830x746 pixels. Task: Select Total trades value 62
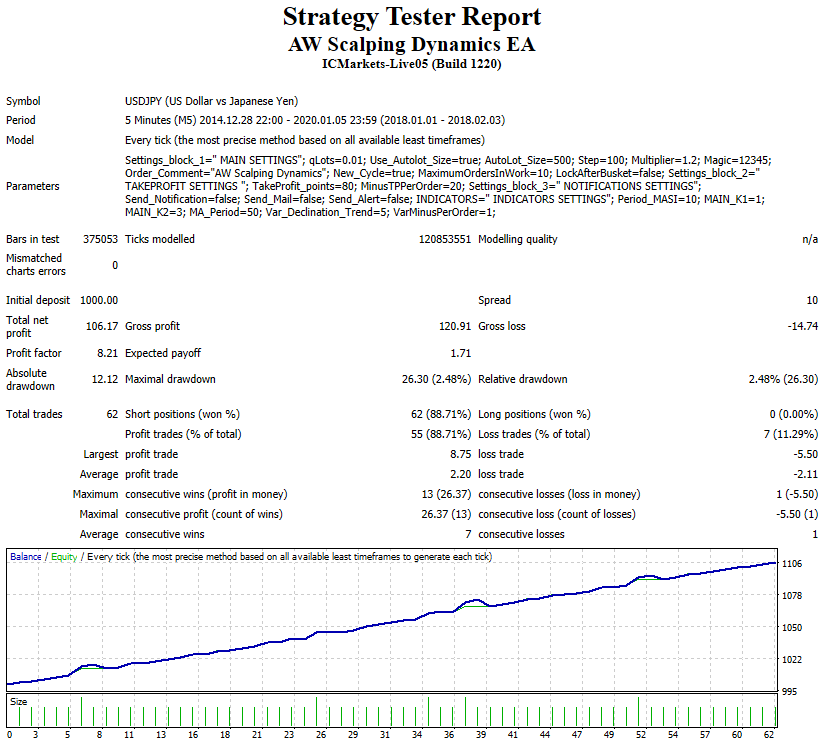[x=112, y=414]
